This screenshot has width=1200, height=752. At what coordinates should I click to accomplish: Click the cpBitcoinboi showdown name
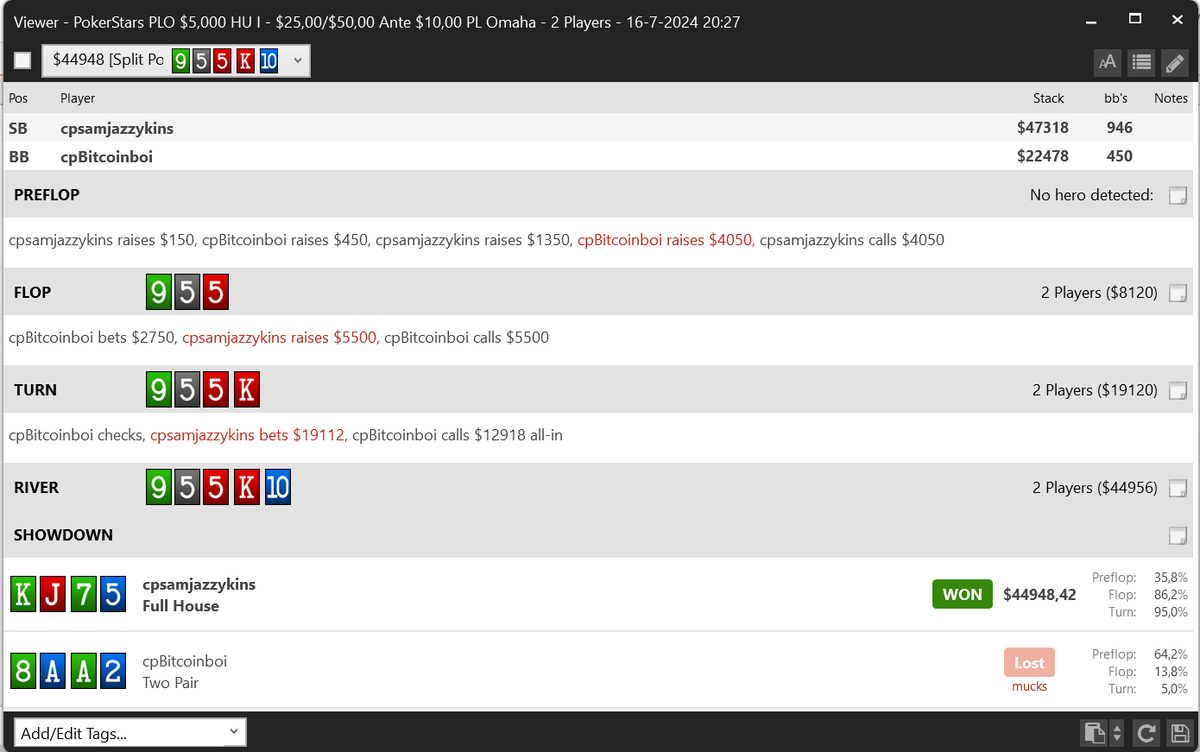pyautogui.click(x=185, y=662)
